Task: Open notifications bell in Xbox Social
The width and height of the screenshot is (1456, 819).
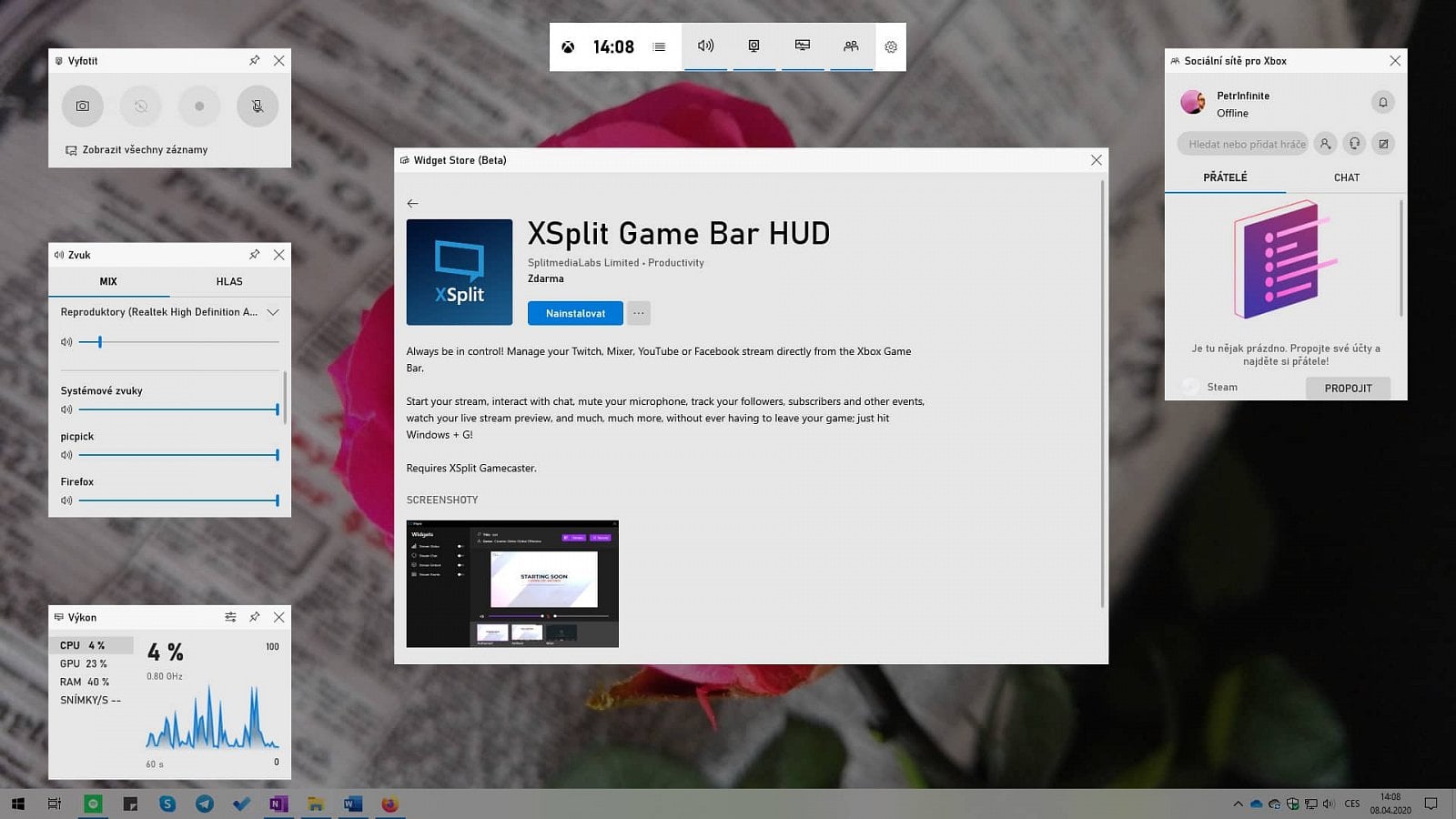Action: click(x=1382, y=102)
